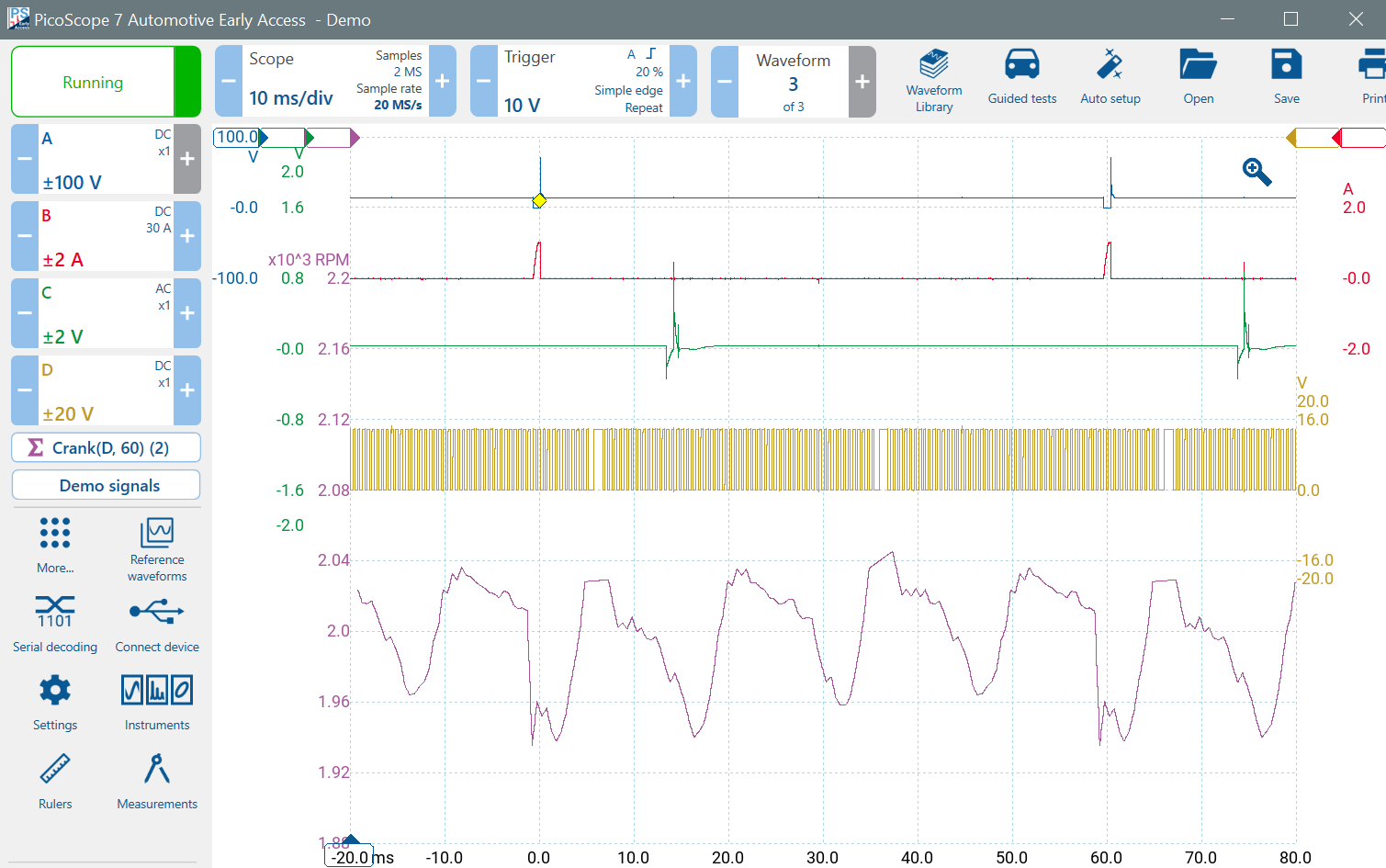Open Channel C options panel
1386x868 pixels.
[106, 313]
